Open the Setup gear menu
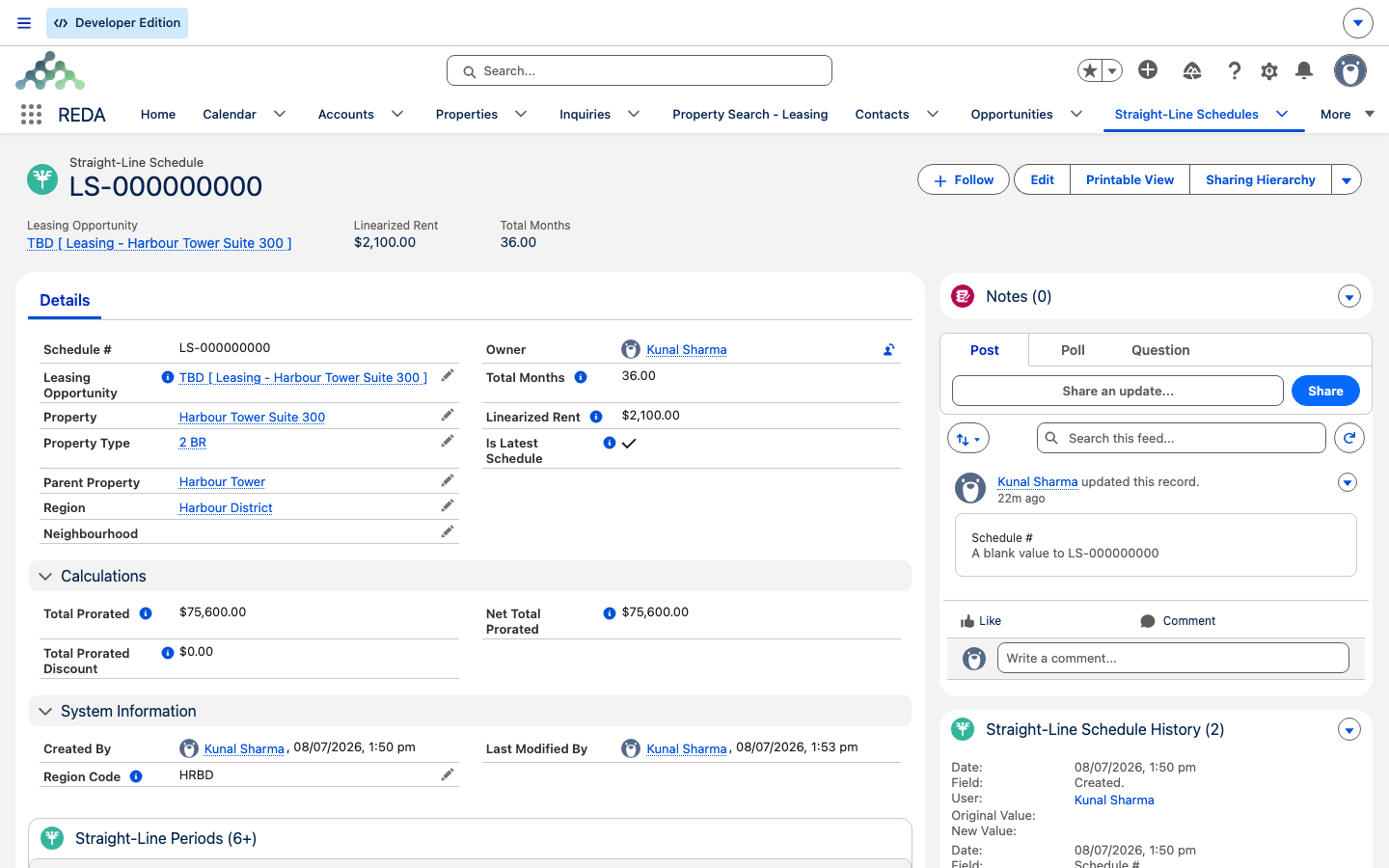Image resolution: width=1389 pixels, height=868 pixels. [x=1269, y=70]
